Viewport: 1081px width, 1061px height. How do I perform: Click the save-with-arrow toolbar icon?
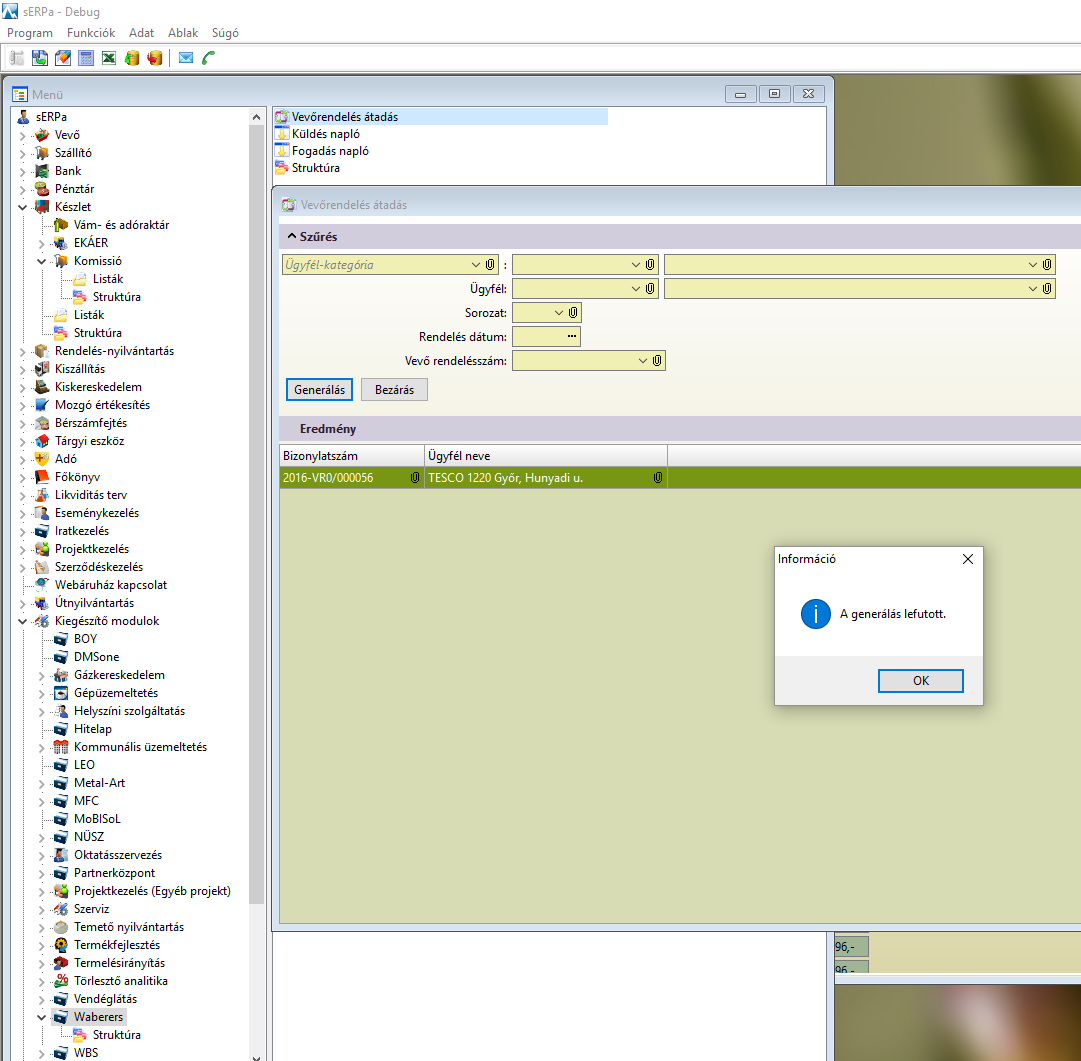click(40, 58)
